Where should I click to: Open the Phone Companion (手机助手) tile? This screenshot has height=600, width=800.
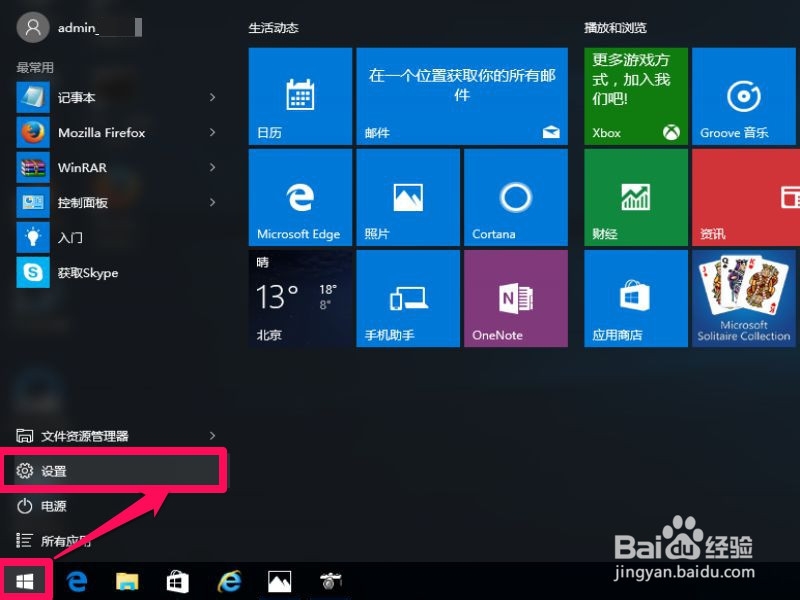(408, 298)
